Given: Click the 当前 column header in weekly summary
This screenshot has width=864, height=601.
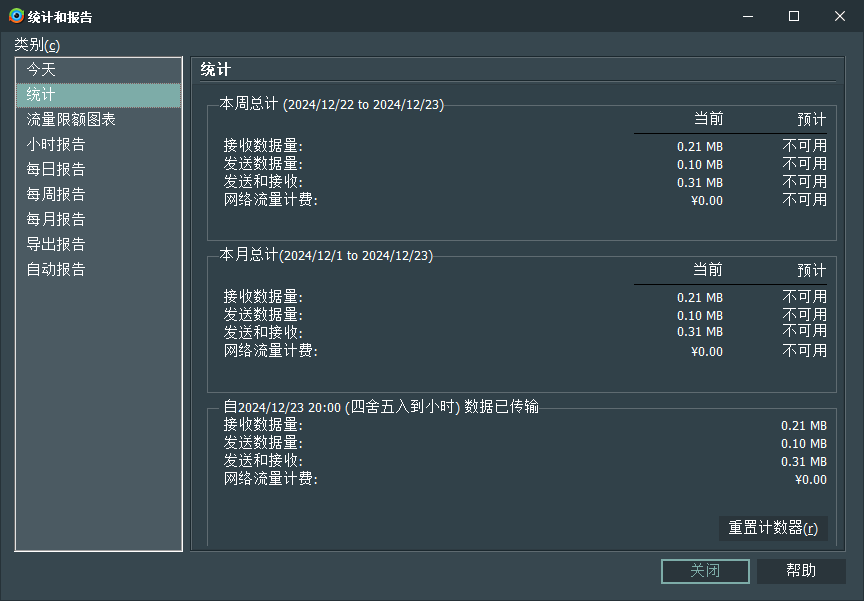Looking at the screenshot, I should [x=709, y=119].
